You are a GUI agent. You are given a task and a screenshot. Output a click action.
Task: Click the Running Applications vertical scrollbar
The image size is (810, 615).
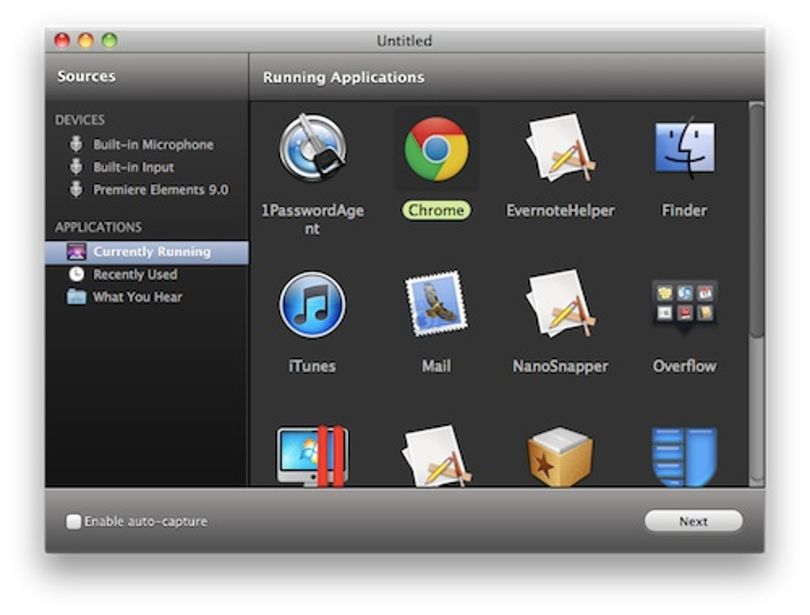click(757, 293)
